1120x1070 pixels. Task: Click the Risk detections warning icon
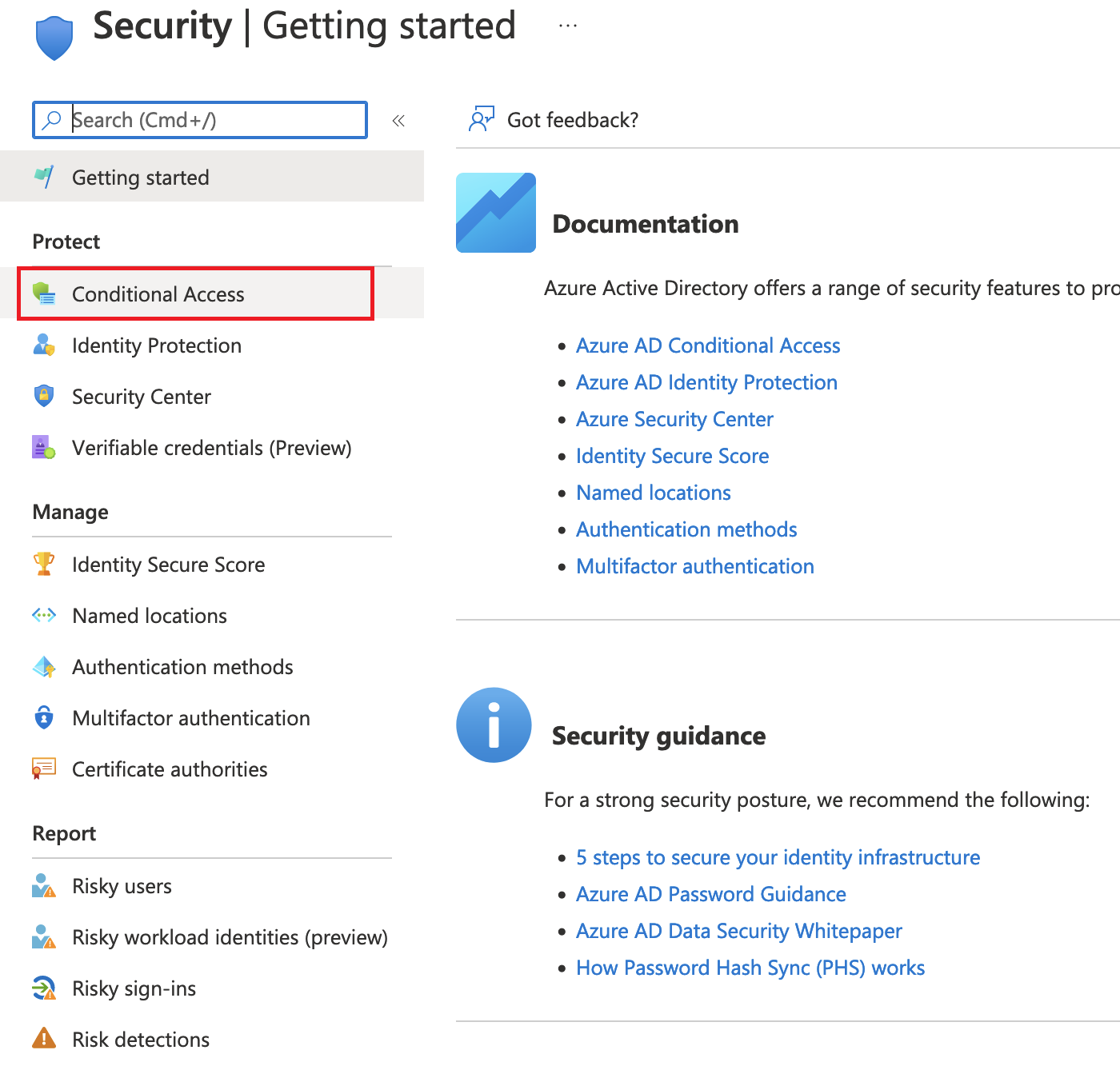pyautogui.click(x=44, y=1038)
